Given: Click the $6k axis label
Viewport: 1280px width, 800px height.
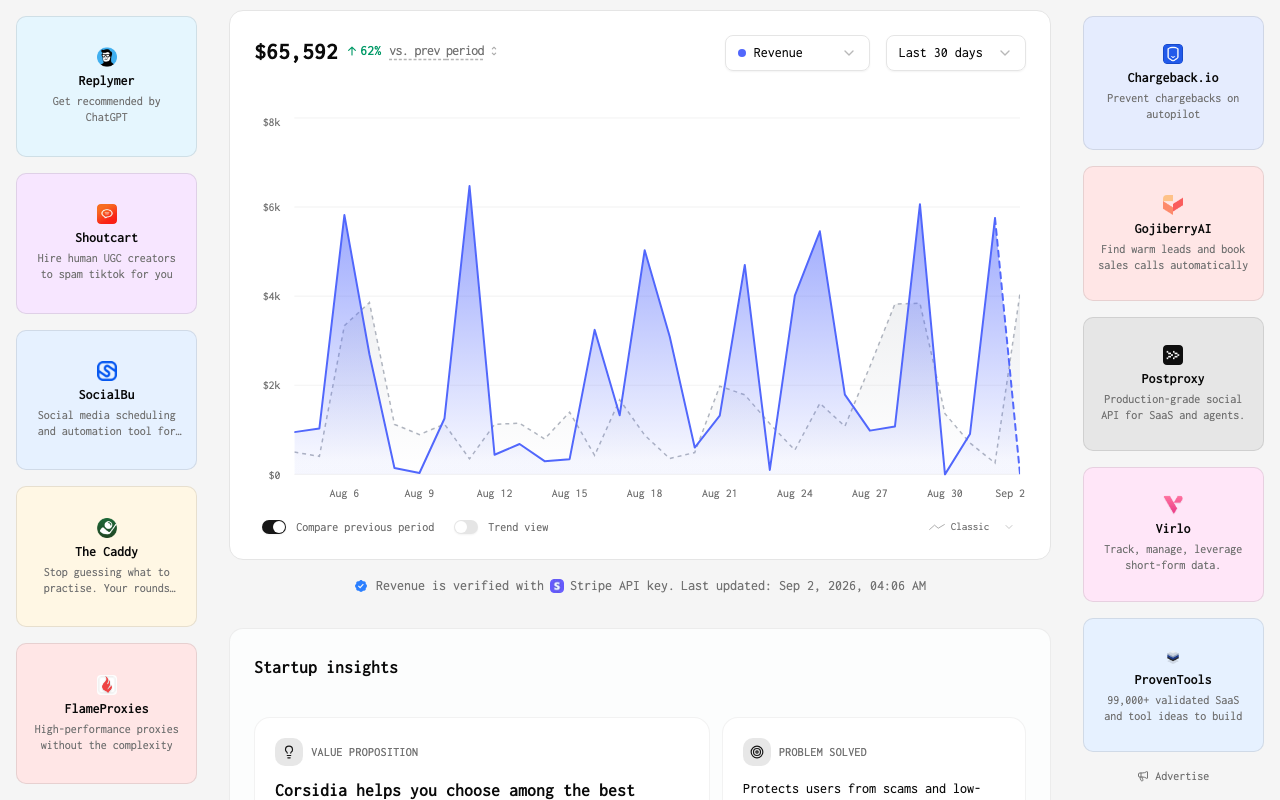Looking at the screenshot, I should tap(271, 207).
